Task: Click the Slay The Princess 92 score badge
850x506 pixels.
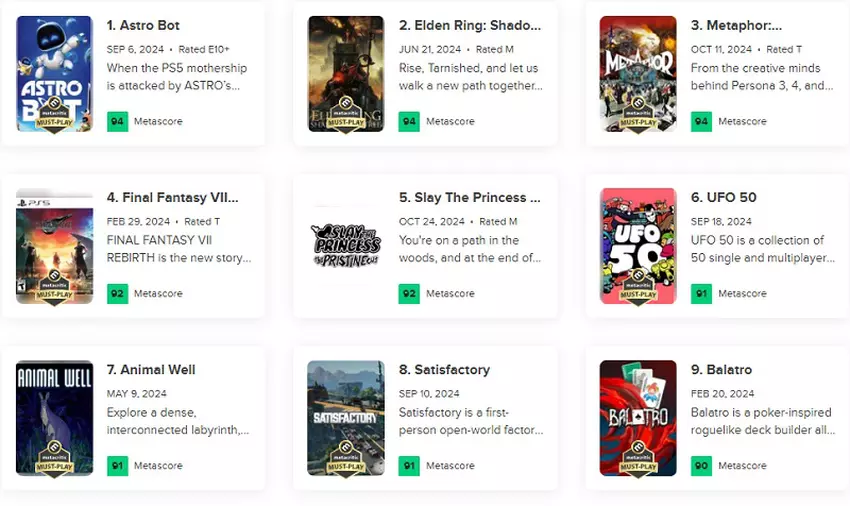Action: coord(409,293)
